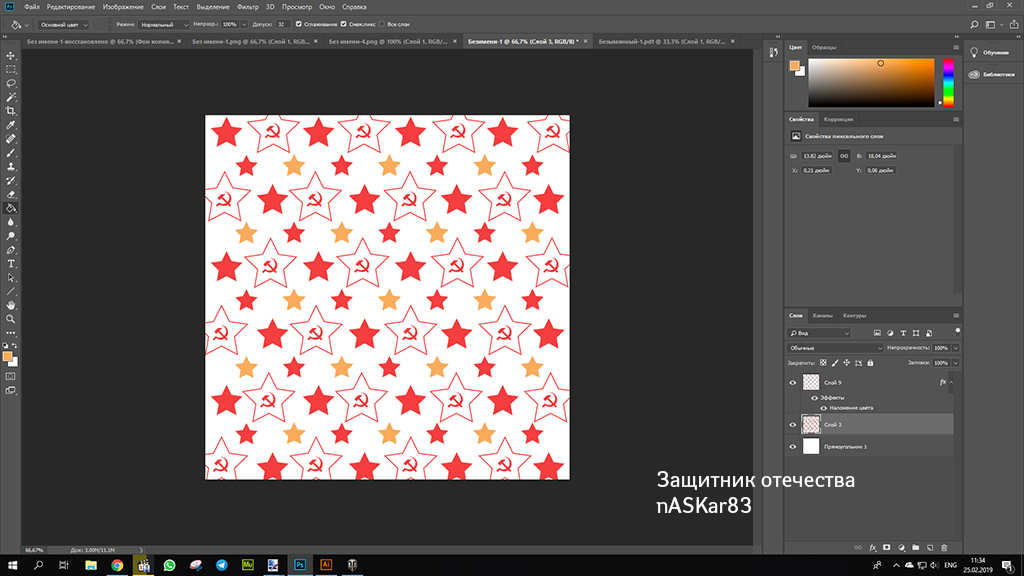Viewport: 1024px width, 576px height.
Task: Click the delete layer trash icon
Action: [945, 547]
